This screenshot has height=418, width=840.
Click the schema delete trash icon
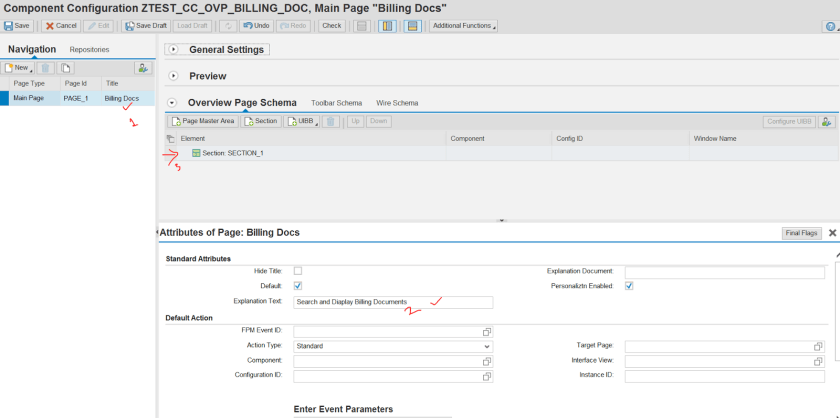[x=331, y=121]
